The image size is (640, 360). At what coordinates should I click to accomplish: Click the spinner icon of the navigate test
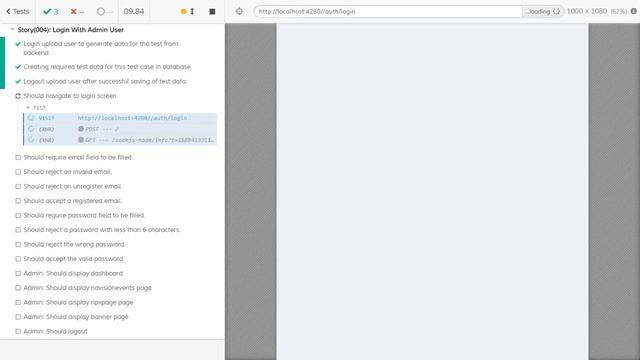tap(18, 96)
